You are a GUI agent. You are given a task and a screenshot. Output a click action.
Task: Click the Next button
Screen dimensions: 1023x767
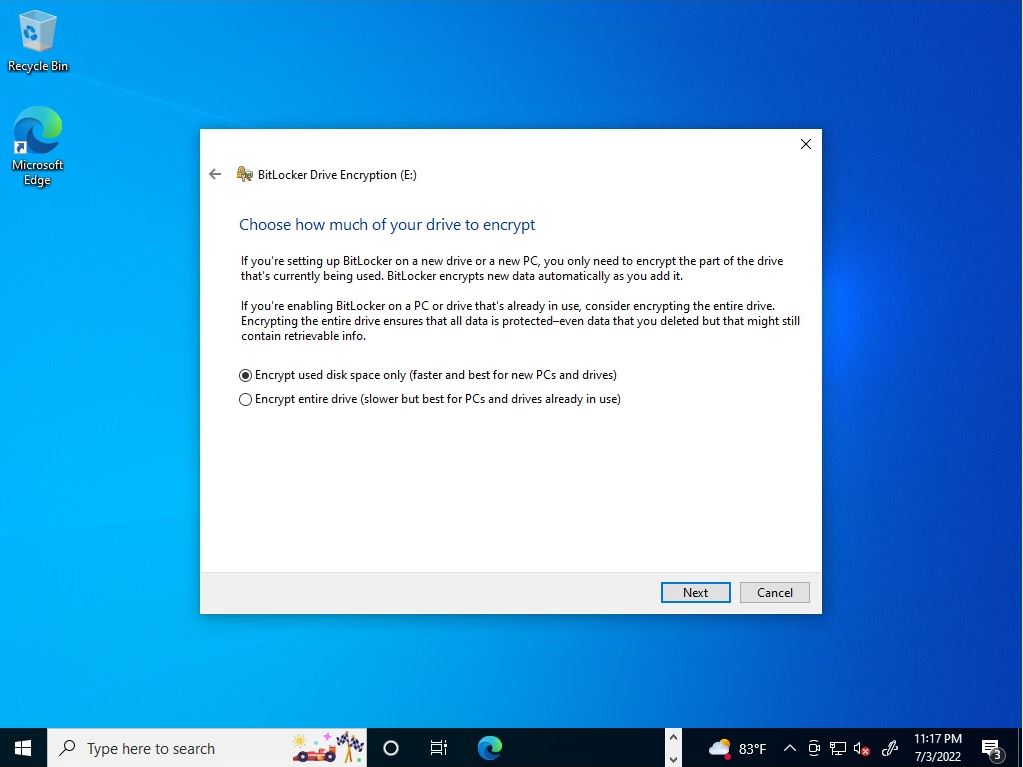pyautogui.click(x=695, y=592)
